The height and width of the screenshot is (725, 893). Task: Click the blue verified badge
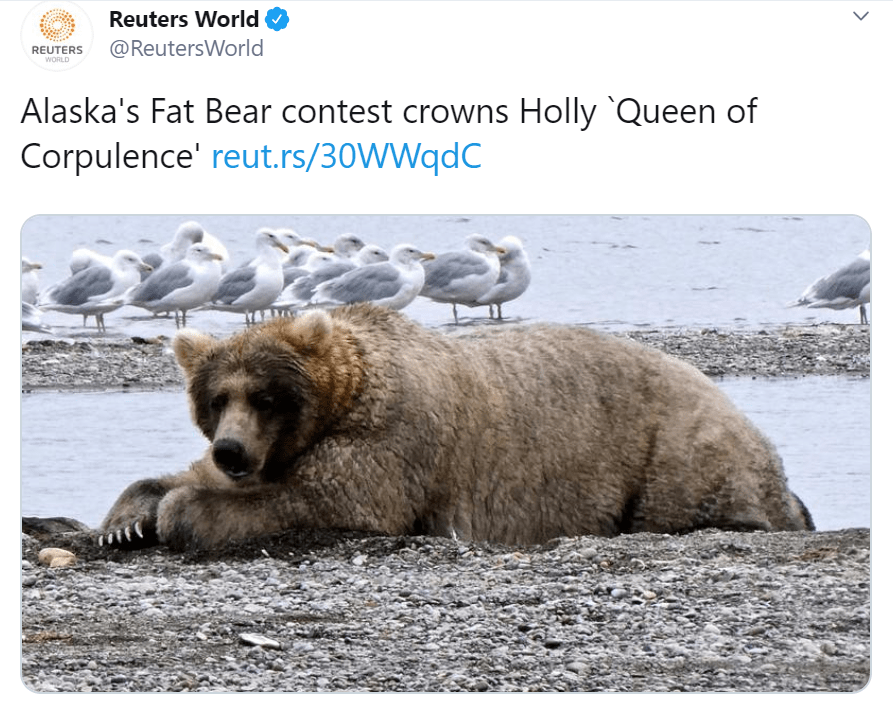[277, 20]
